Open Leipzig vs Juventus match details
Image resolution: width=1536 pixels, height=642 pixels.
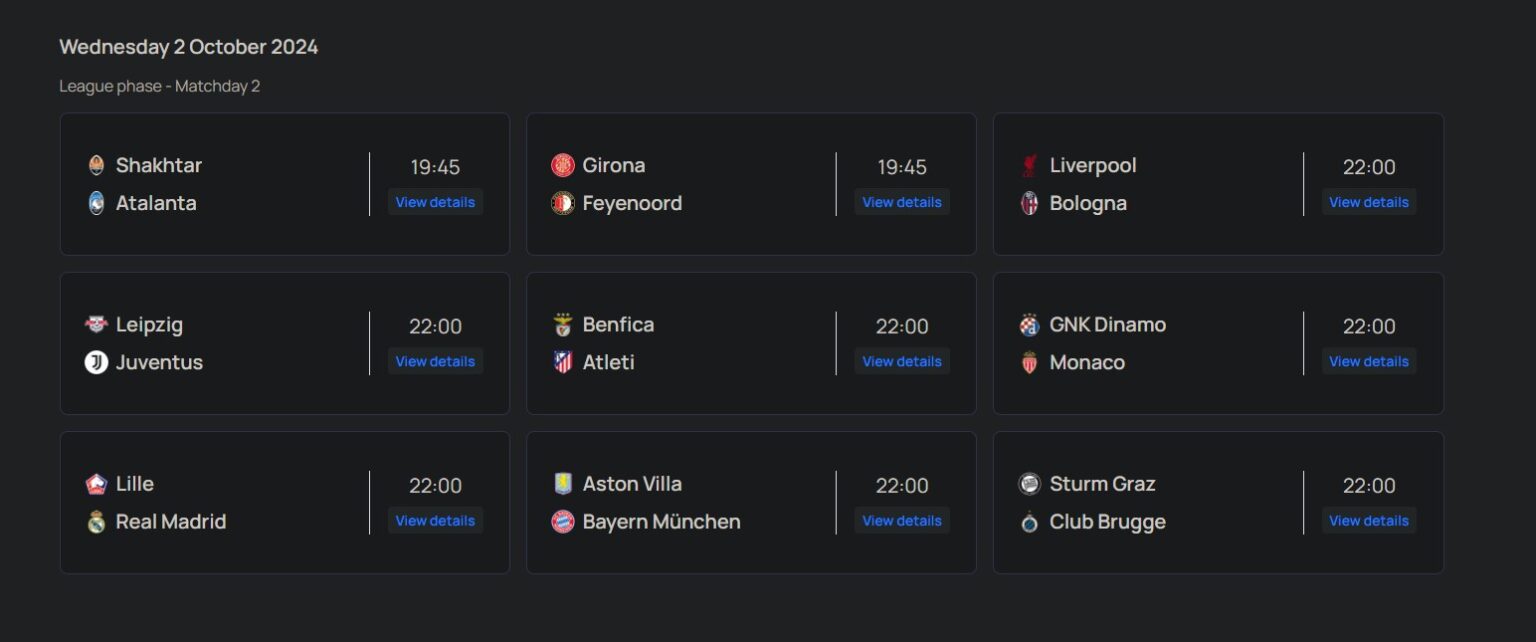coord(435,361)
